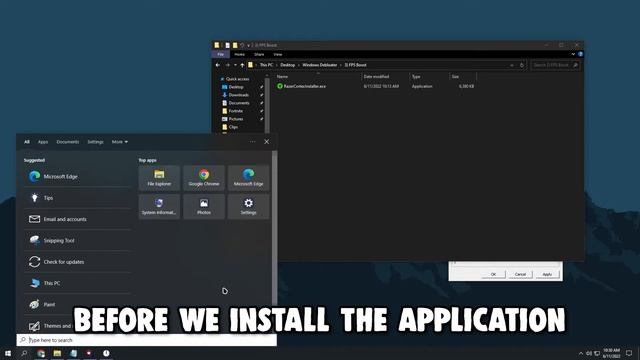Open the View ribbon tab
This screenshot has height=360, width=640.
coord(278,54)
